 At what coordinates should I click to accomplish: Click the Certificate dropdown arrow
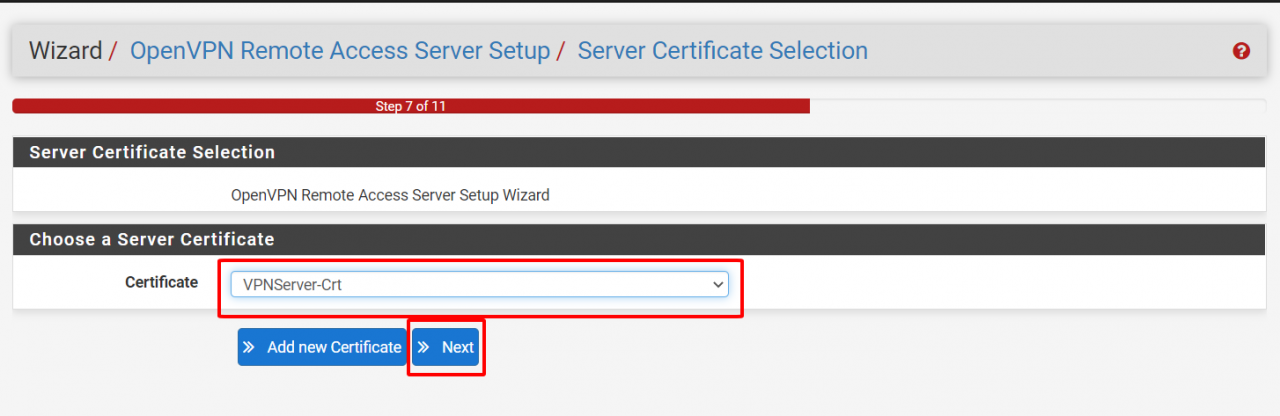(717, 285)
